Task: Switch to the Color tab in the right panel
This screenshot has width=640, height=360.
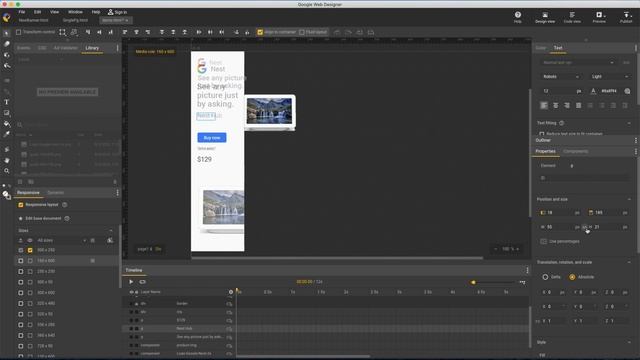Action: tap(540, 48)
